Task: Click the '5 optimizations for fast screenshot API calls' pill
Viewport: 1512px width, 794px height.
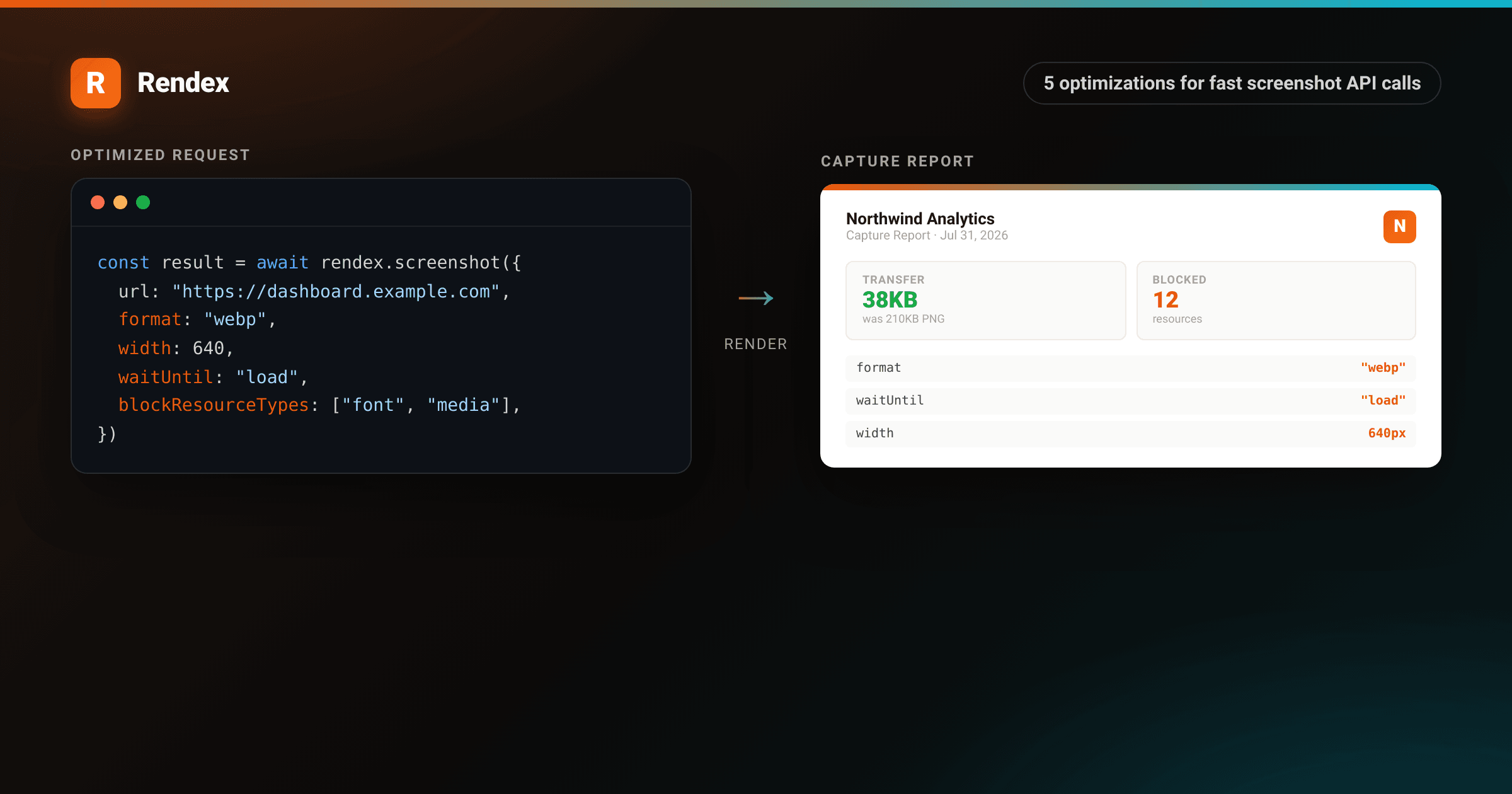Action: click(x=1232, y=83)
